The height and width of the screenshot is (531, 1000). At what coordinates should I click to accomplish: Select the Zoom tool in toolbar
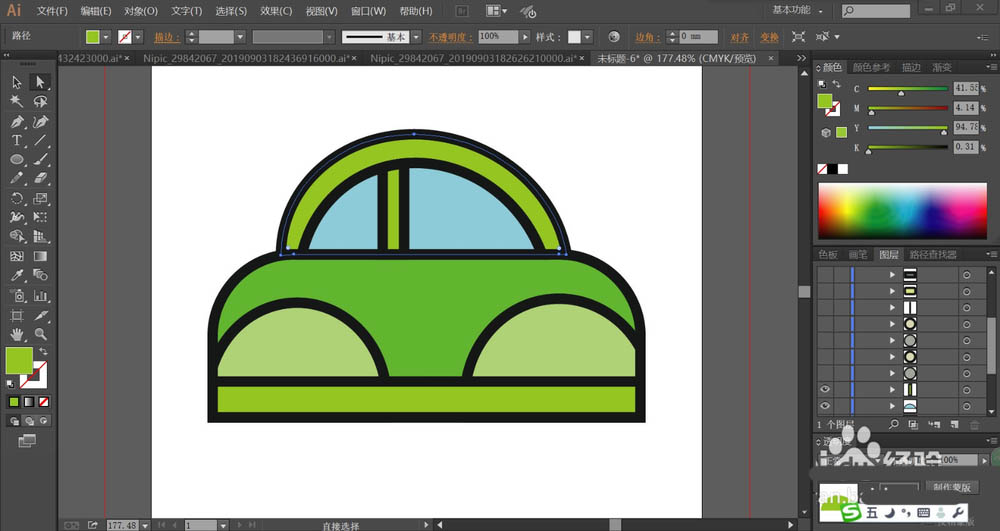(x=41, y=334)
